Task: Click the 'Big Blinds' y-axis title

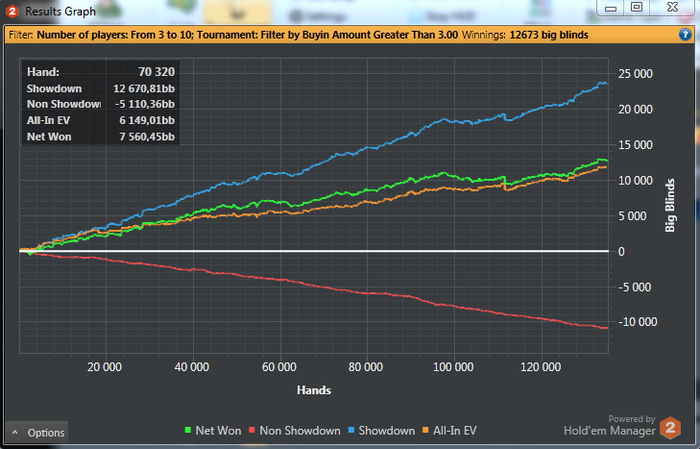Action: (670, 205)
